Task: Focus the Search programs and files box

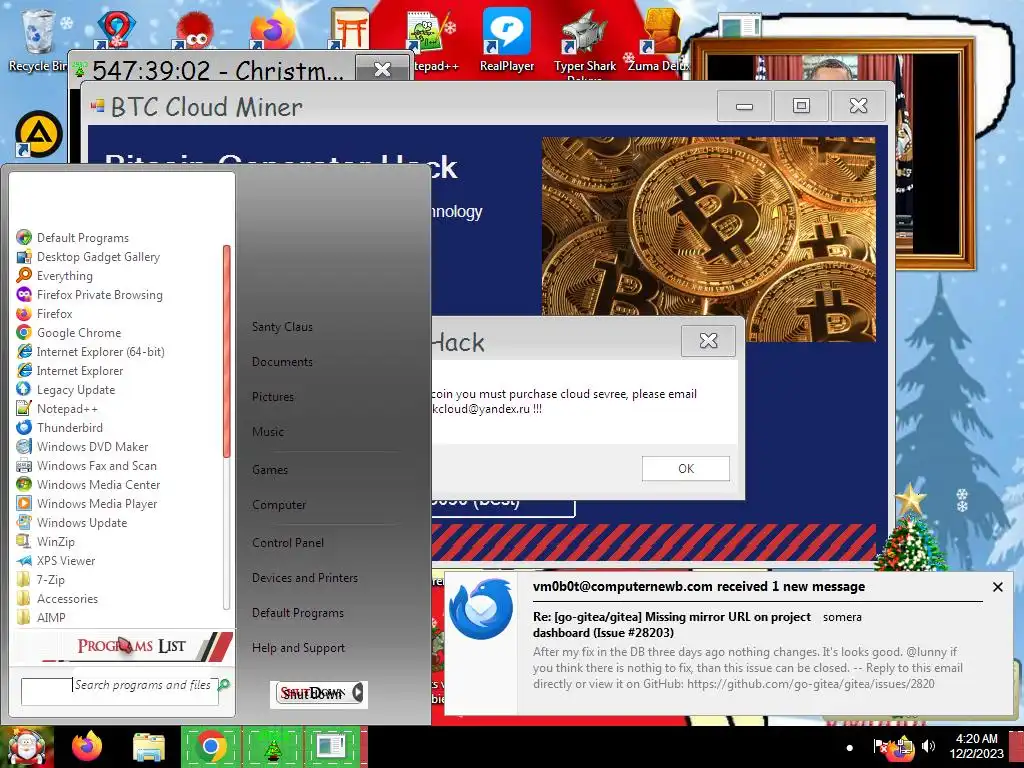Action: coord(120,691)
